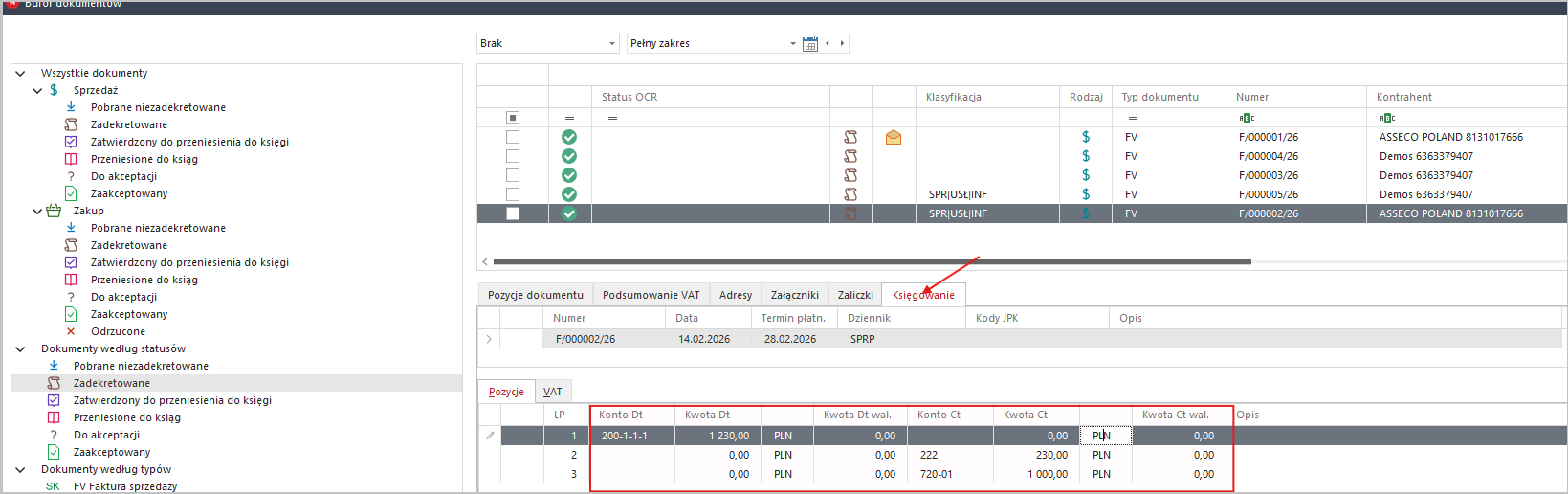Click the envelope icon in first document row
Viewport: 1568px width, 494px height.
pyautogui.click(x=894, y=137)
